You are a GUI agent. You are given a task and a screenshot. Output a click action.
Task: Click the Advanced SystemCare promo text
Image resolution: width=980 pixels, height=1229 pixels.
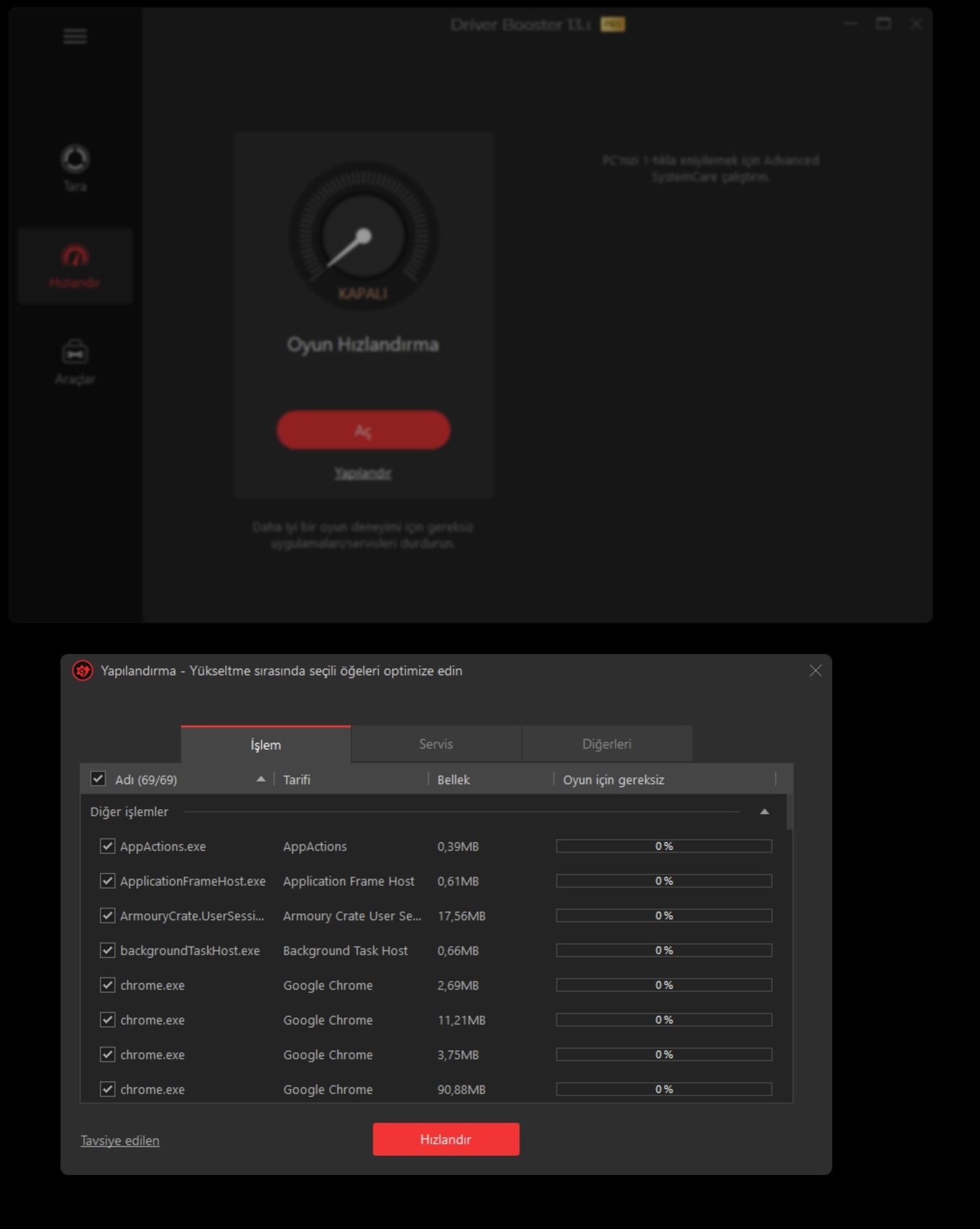coord(711,168)
